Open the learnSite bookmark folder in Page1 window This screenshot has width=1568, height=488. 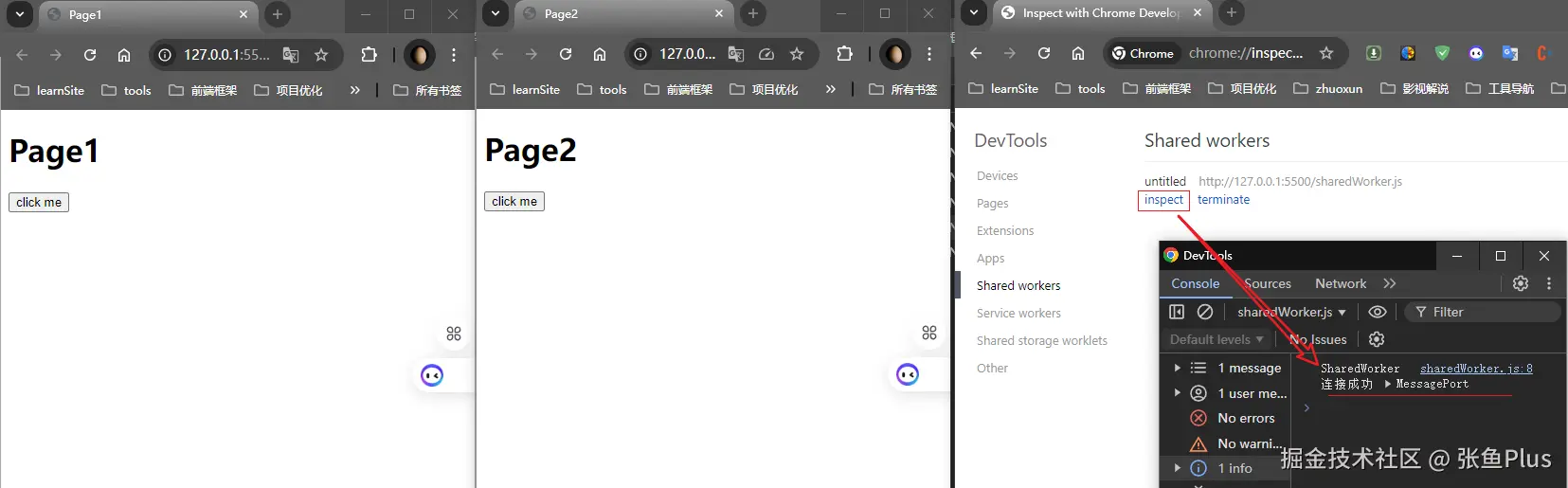coord(49,90)
